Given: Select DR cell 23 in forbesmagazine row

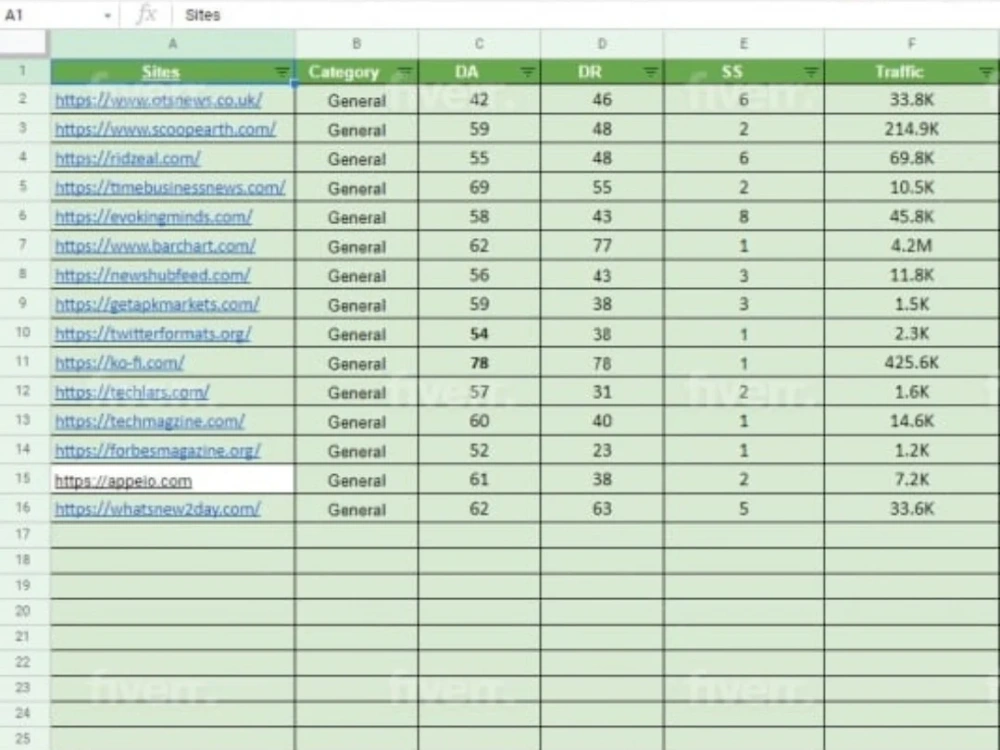Looking at the screenshot, I should pyautogui.click(x=601, y=452).
